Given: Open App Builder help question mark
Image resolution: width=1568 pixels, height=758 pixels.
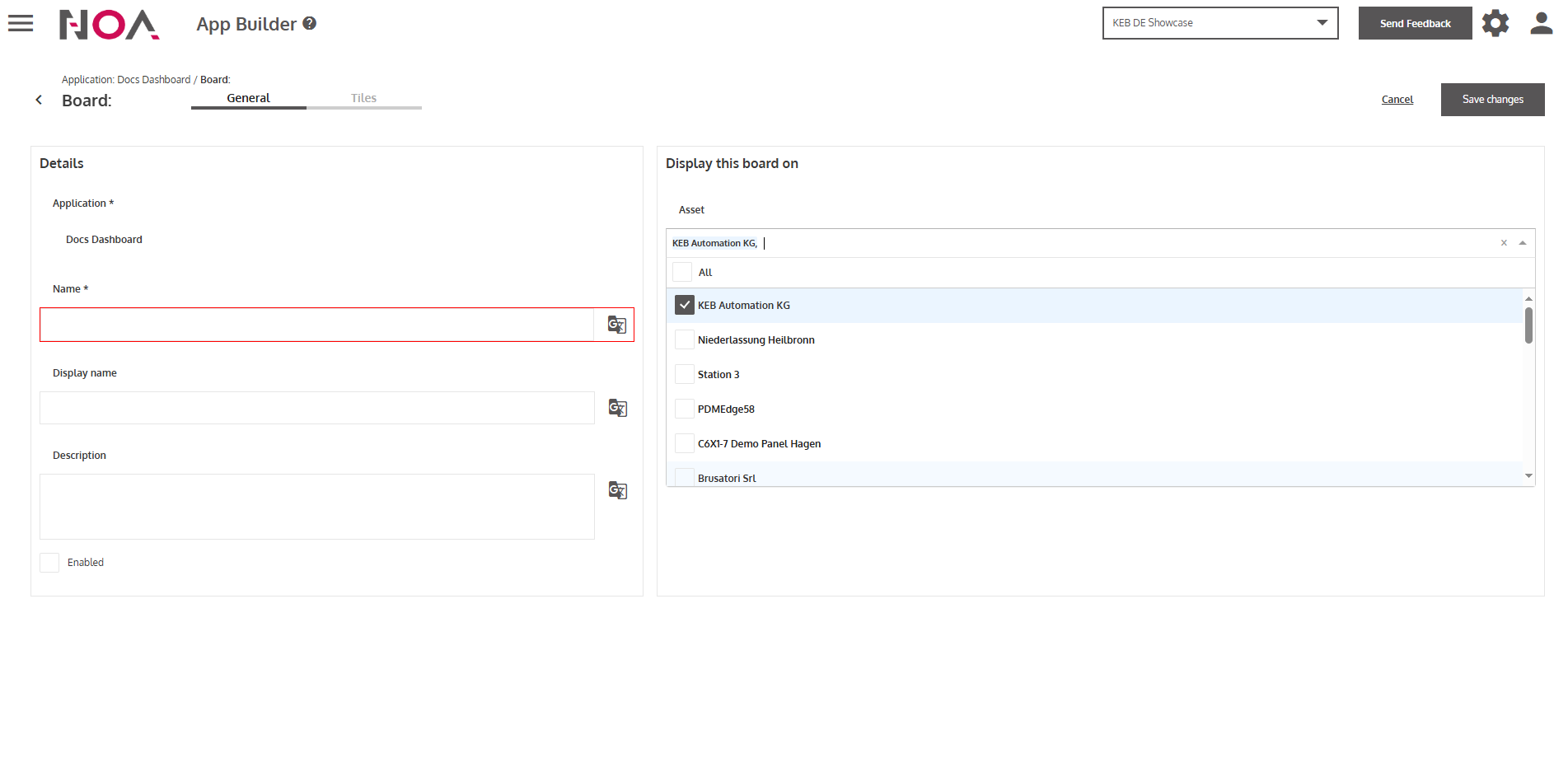Looking at the screenshot, I should pyautogui.click(x=310, y=24).
